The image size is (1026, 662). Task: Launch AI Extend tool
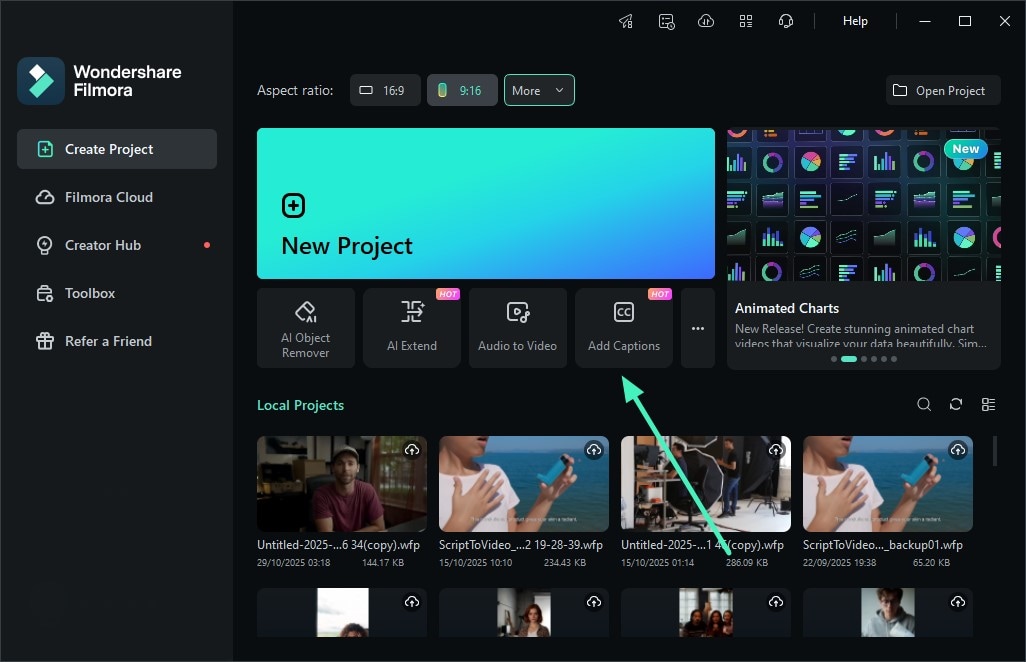412,328
